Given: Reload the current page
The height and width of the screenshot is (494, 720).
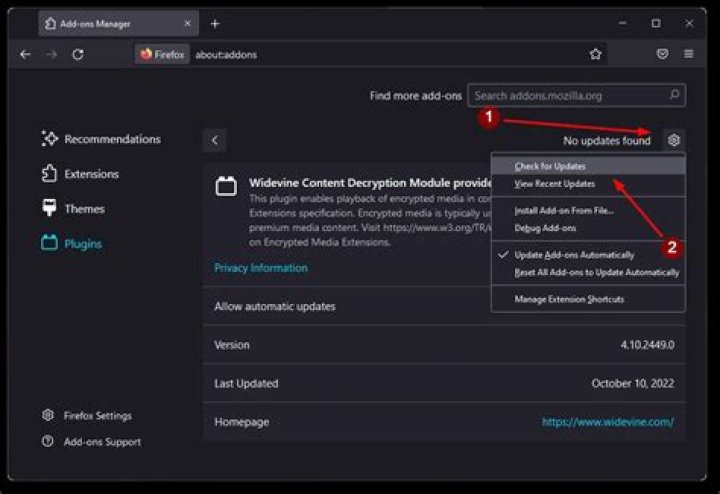Looking at the screenshot, I should point(78,55).
